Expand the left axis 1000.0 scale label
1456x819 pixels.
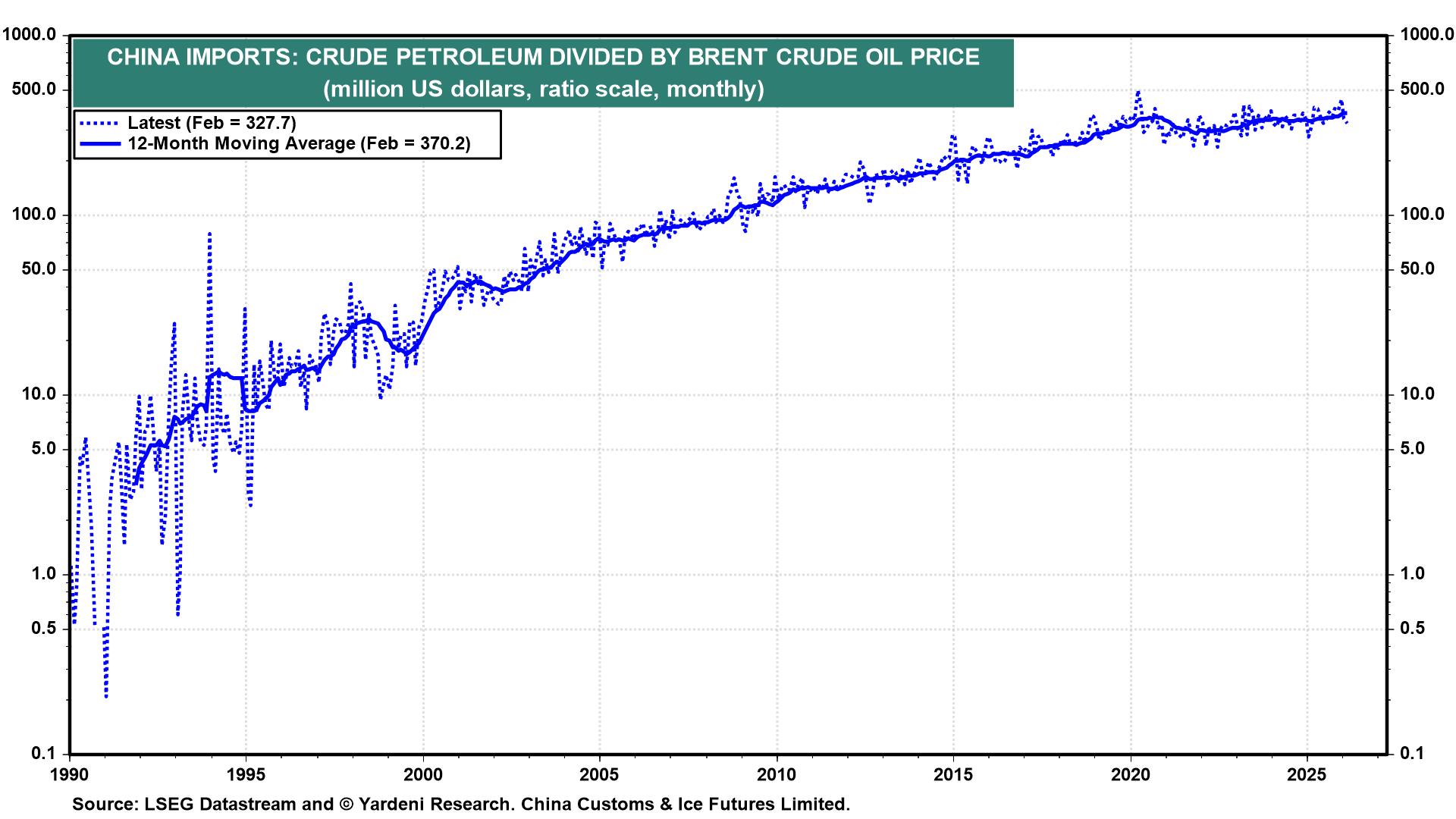point(30,33)
